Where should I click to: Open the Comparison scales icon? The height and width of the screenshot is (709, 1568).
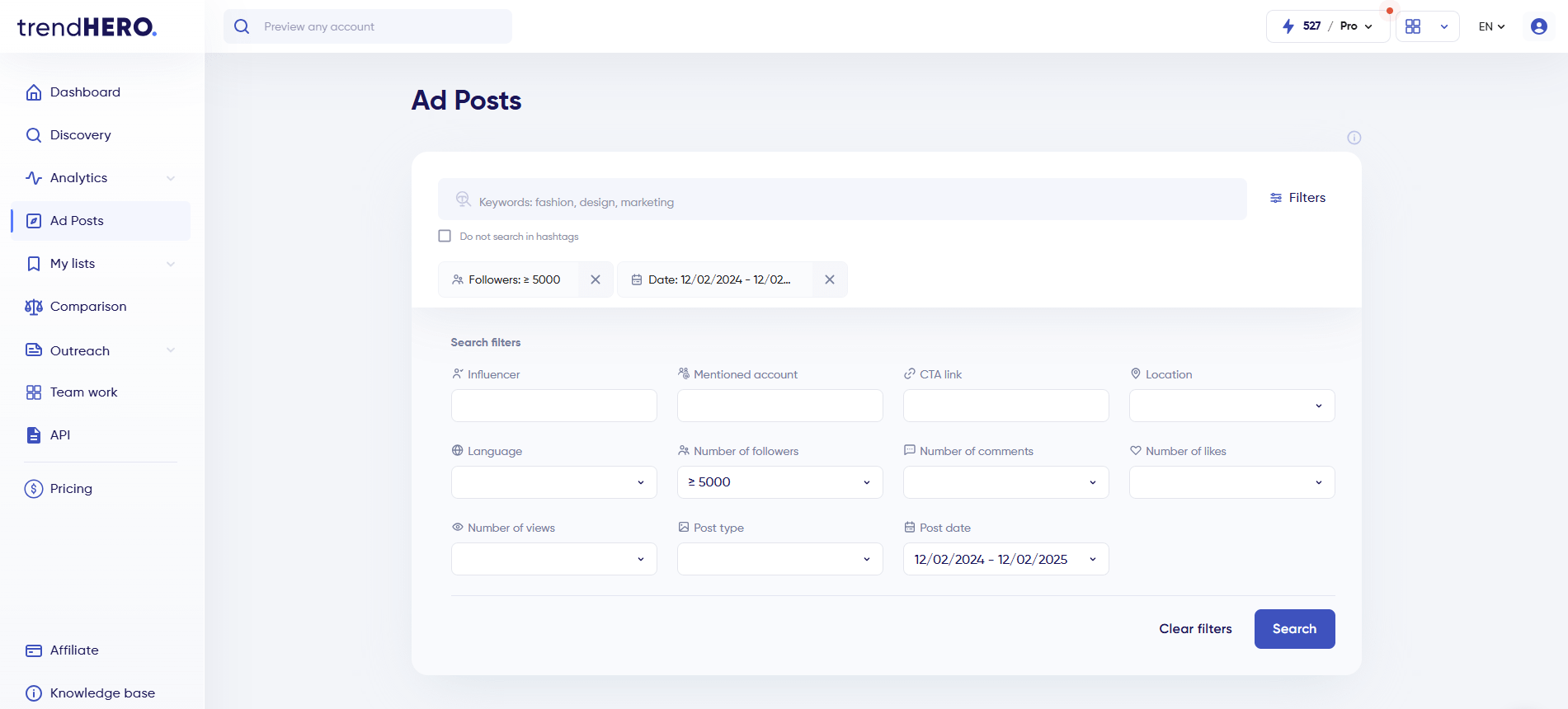pyautogui.click(x=34, y=307)
